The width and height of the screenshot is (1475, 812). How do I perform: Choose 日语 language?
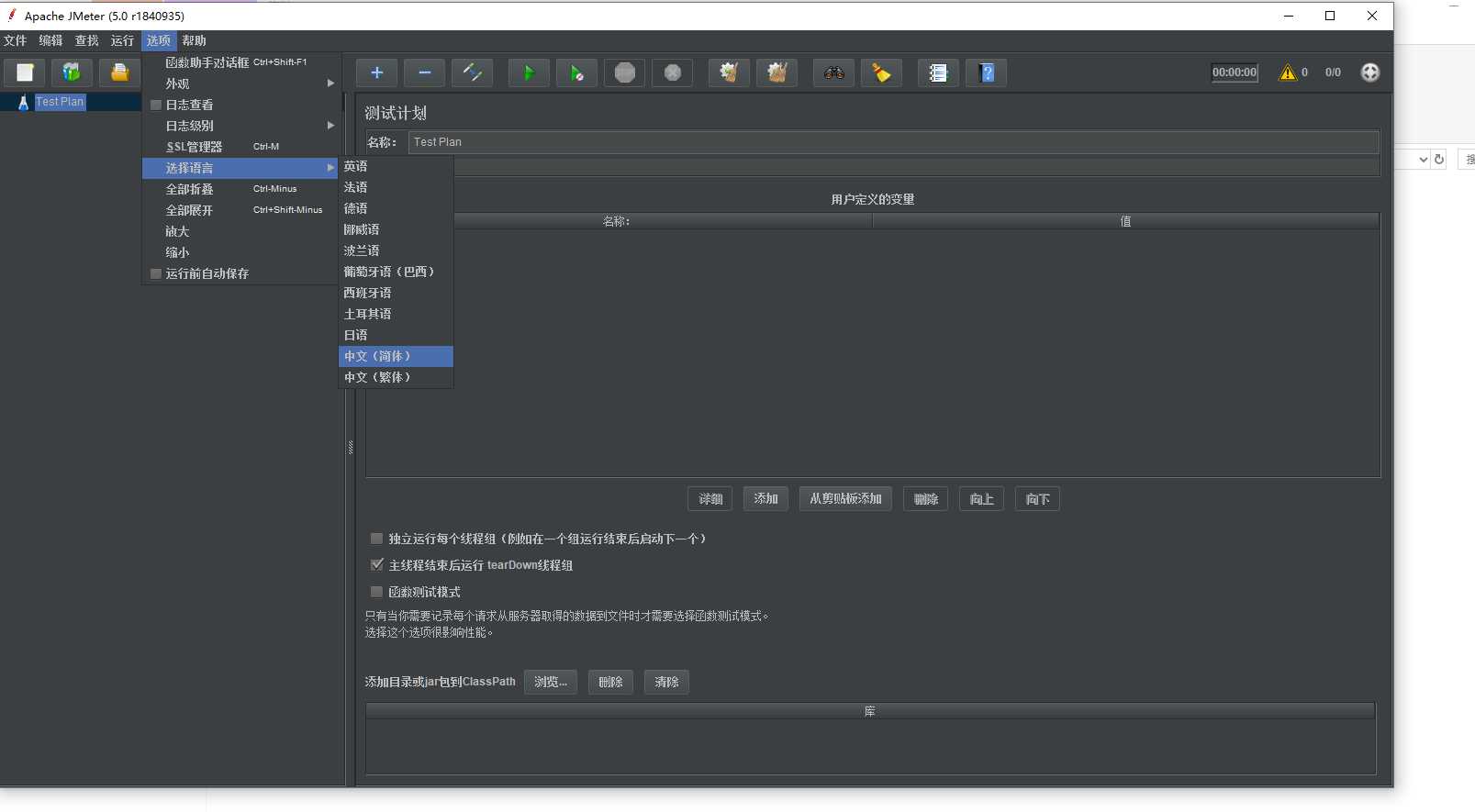396,335
